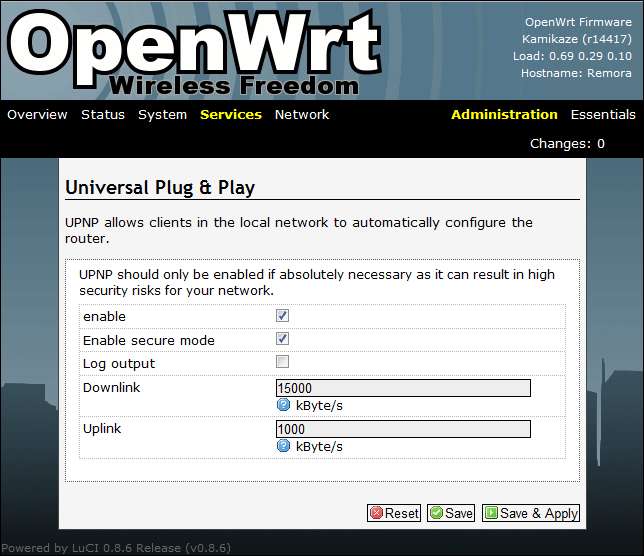This screenshot has width=644, height=556.
Task: Open the System menu
Action: coord(163,115)
